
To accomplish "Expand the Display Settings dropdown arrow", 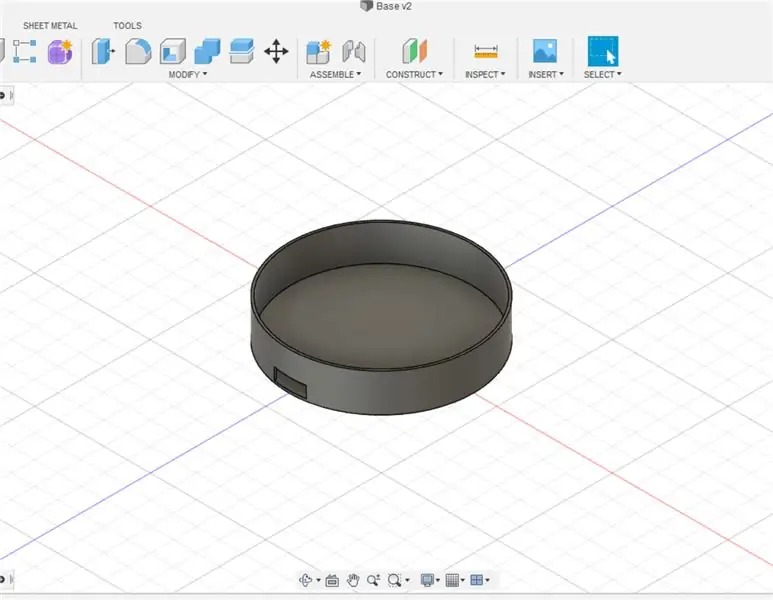I will pyautogui.click(x=438, y=581).
